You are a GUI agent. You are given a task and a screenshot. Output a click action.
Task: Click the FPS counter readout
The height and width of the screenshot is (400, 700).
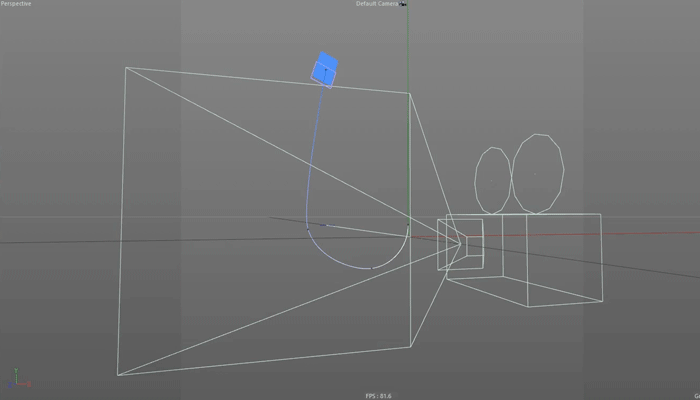pyautogui.click(x=378, y=396)
